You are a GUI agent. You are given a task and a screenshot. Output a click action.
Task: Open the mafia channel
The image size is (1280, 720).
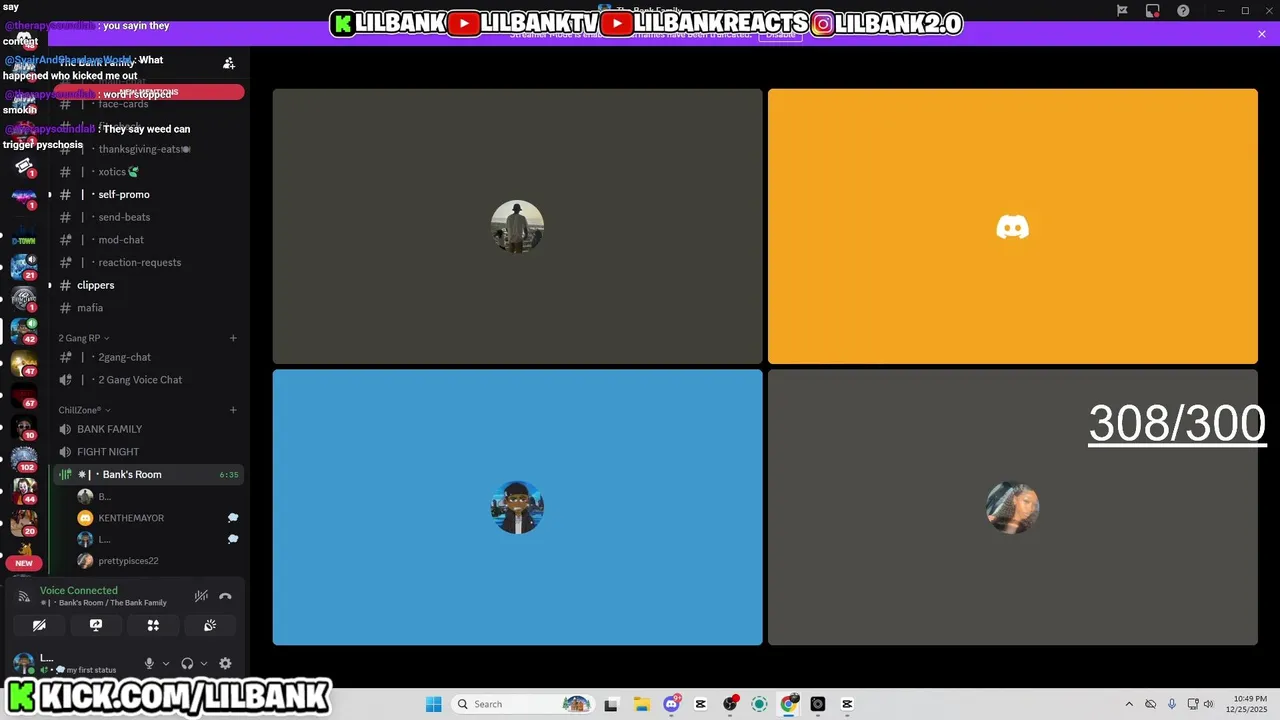[149, 308]
